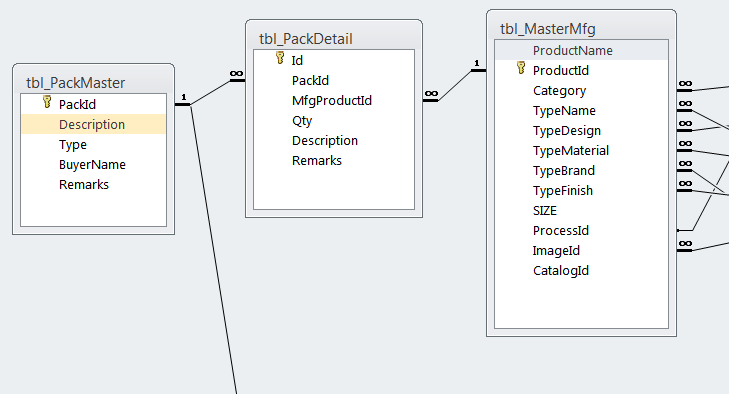Screen dimensions: 729x394
Task: Click the tbl_MasterMfg table header
Action: 581,28
